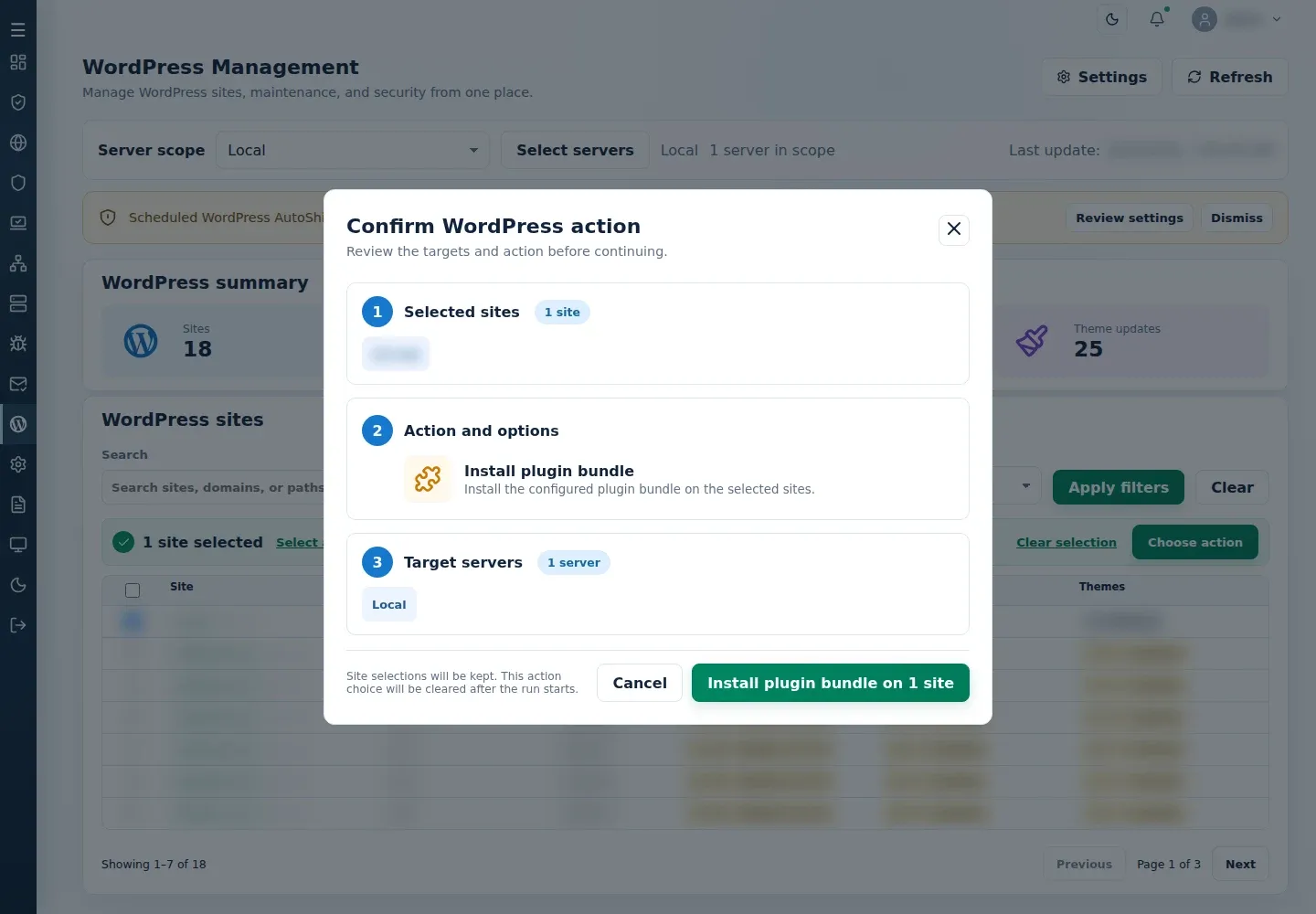Click the Theme updates card showing 25
This screenshot has width=1316, height=914.
[x=1130, y=341]
